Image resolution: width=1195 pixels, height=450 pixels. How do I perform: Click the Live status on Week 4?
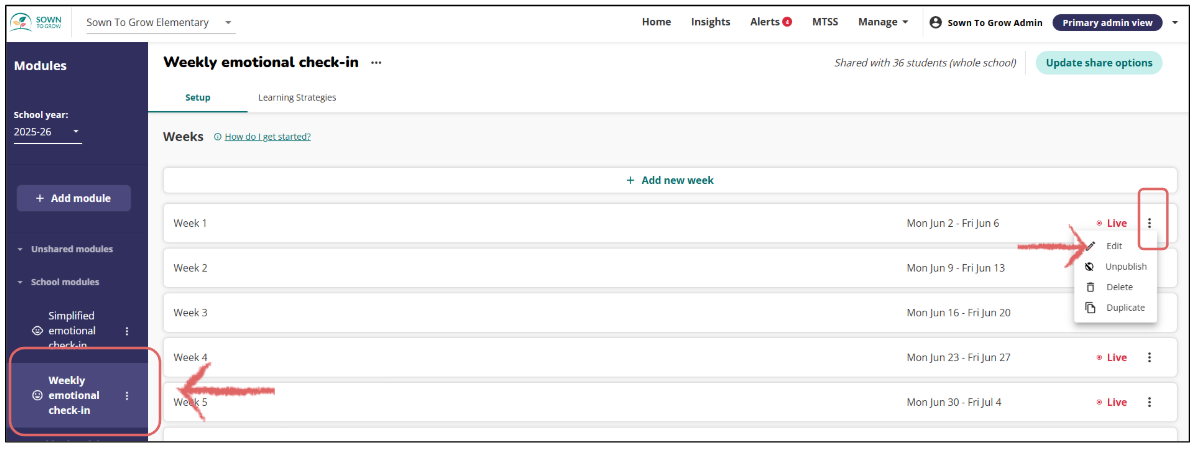point(1111,357)
